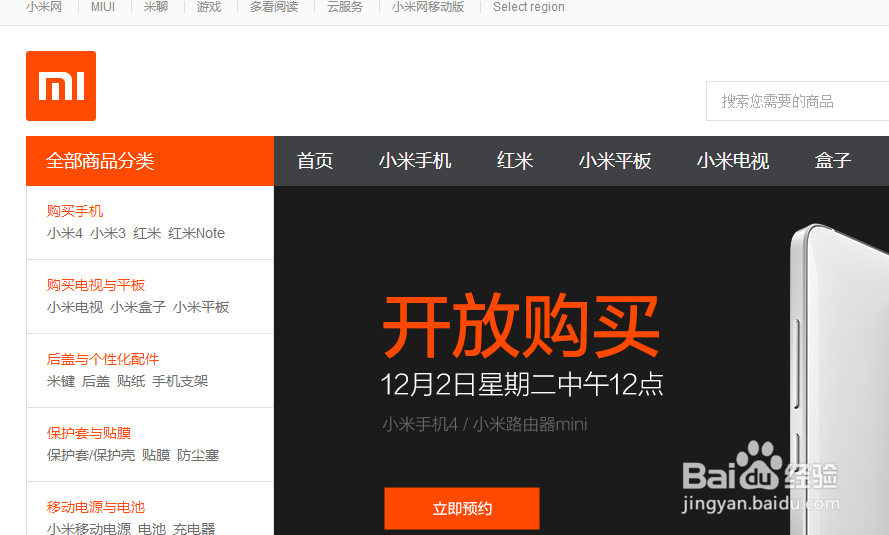Screen dimensions: 889x535
Task: Select 小米电视 in the sidebar list
Action: coord(75,307)
